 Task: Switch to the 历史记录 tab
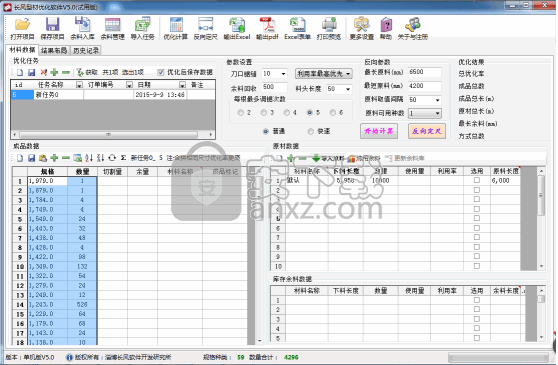pos(86,51)
